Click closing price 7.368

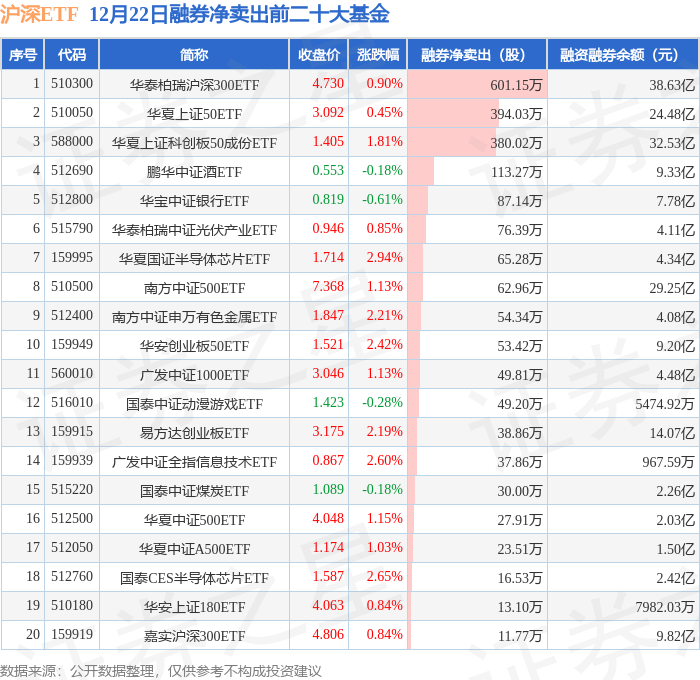(x=328, y=287)
